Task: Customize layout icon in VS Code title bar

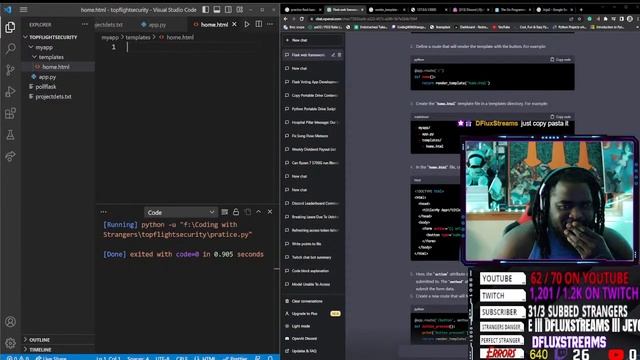Action: coord(240,9)
